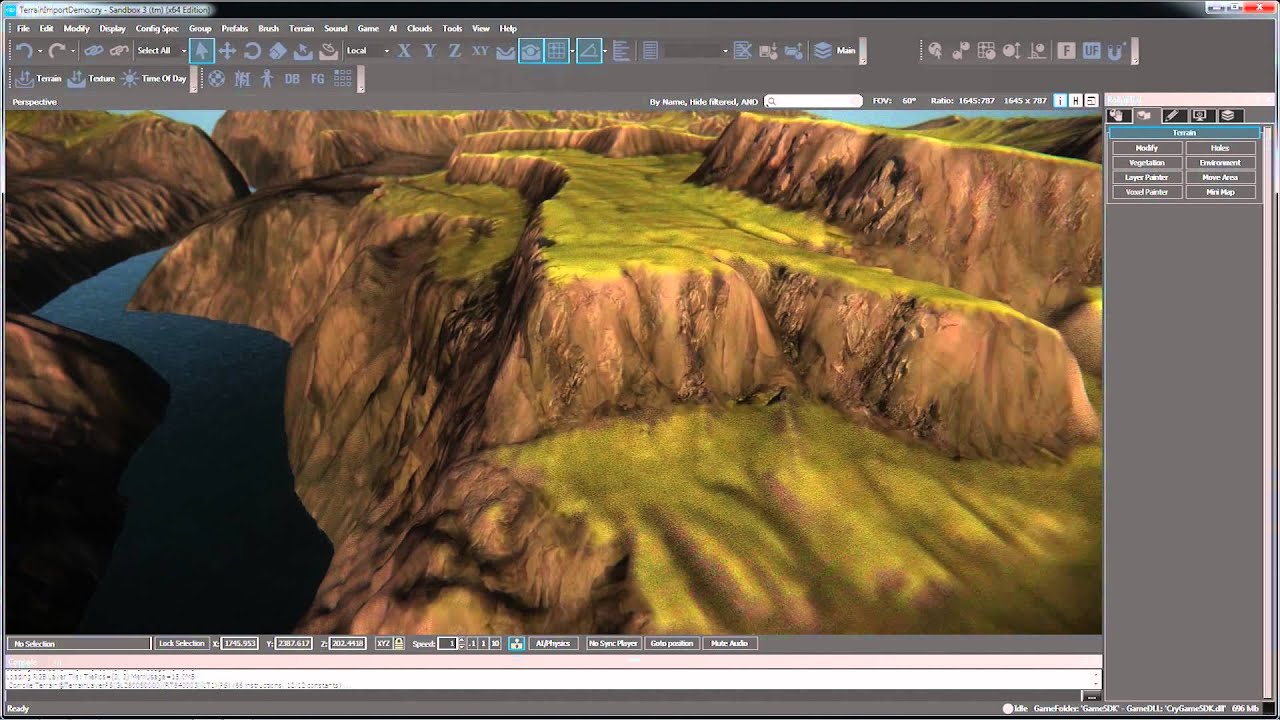1280x720 pixels.
Task: Click the Goto position button
Action: [x=672, y=643]
